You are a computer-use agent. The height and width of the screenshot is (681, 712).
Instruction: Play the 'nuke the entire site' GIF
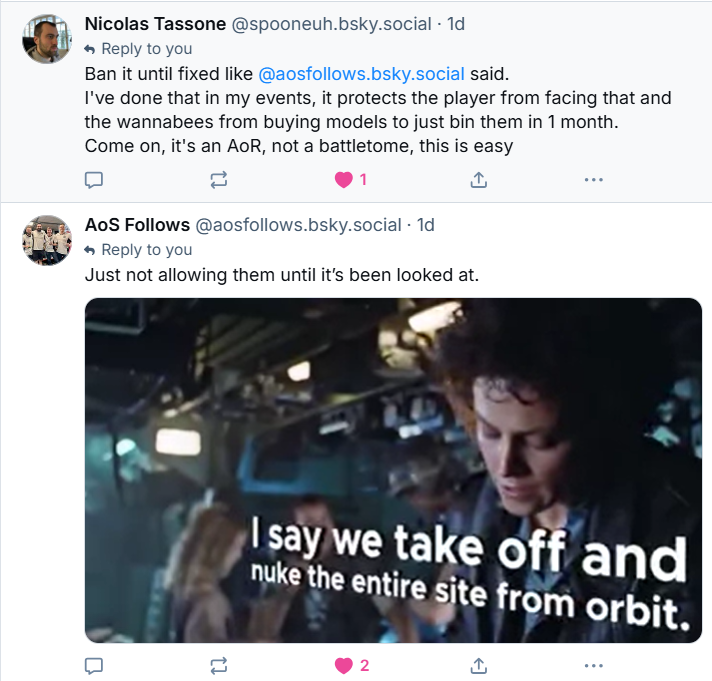coord(393,470)
